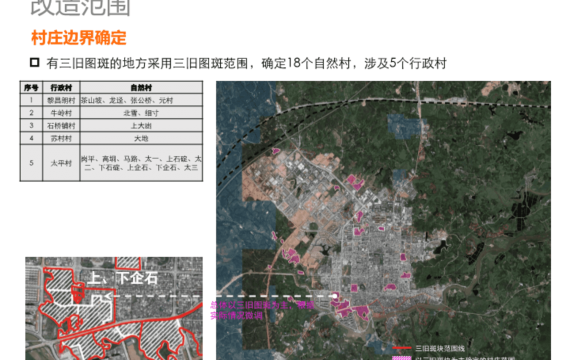The height and width of the screenshot is (360, 570).
Task: Click the bullet sentence mentioning 18个自然村
Action: (x=246, y=63)
